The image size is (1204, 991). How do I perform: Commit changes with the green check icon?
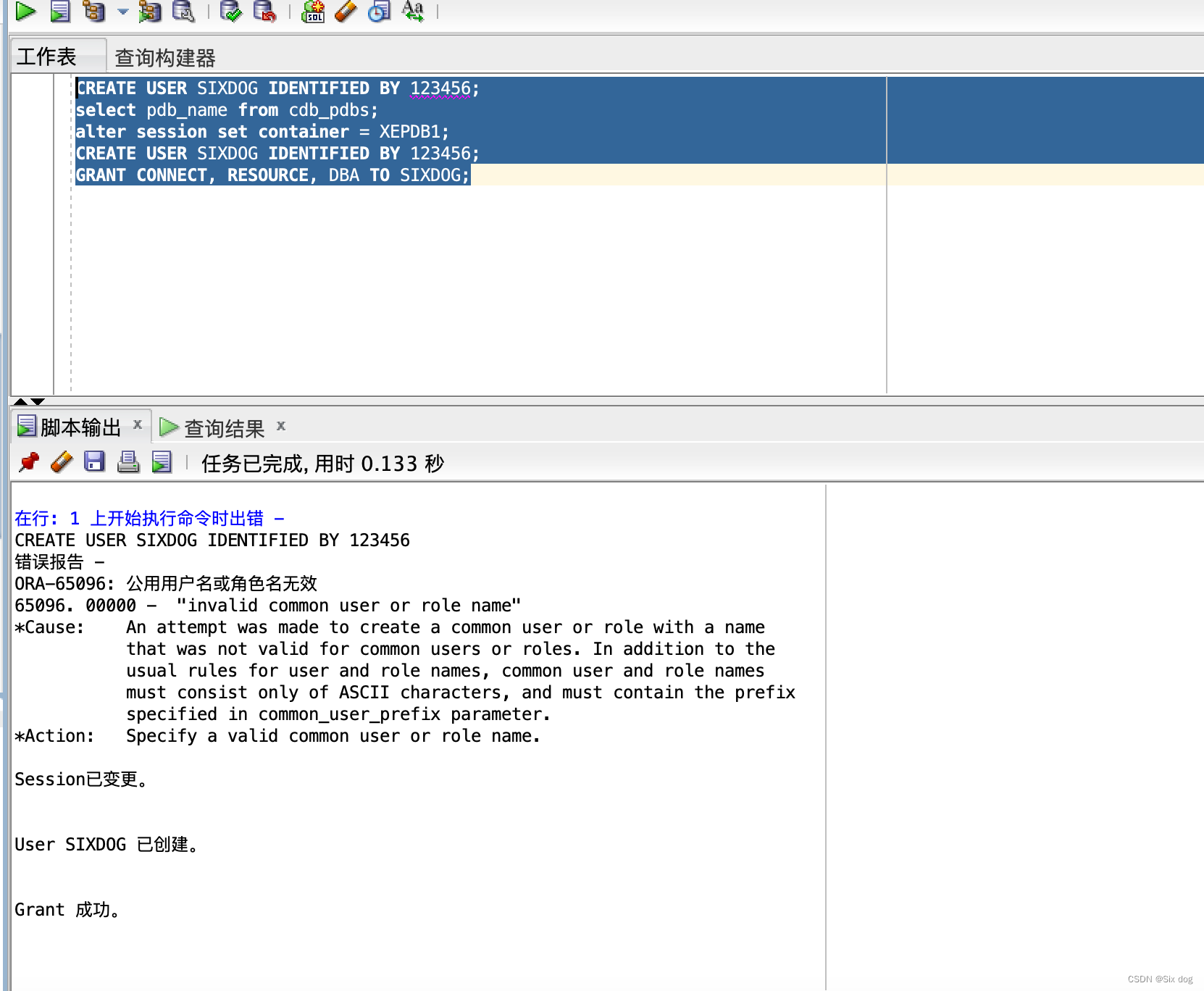(230, 11)
